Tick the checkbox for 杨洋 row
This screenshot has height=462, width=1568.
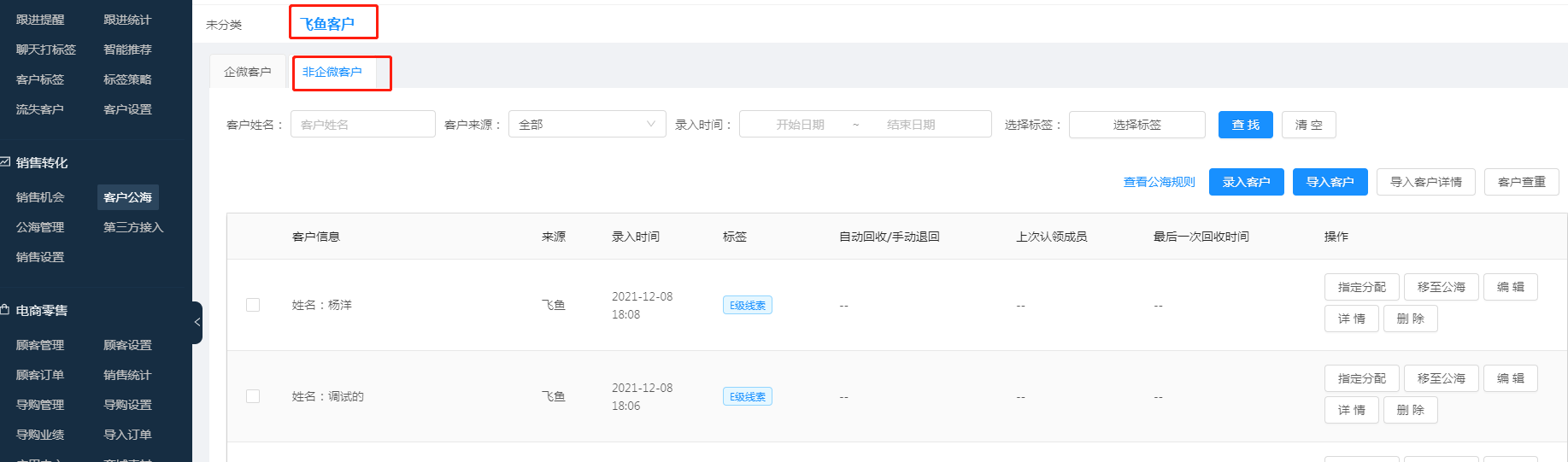253,305
